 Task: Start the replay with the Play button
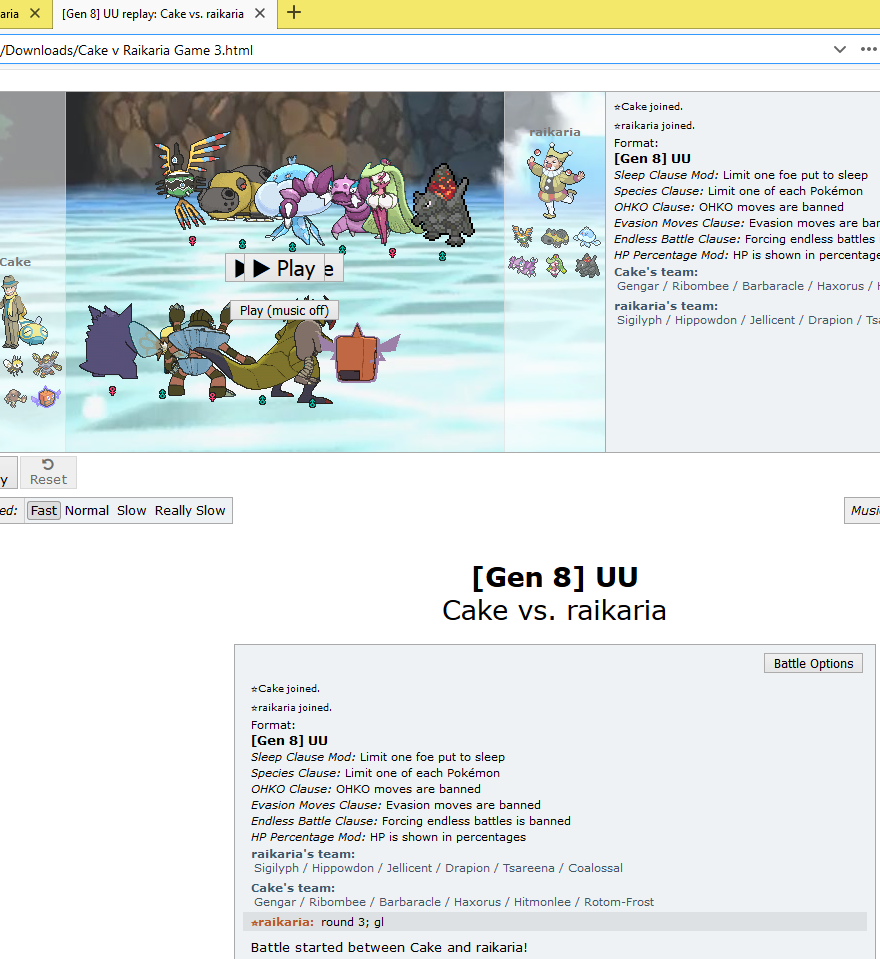pos(284,268)
